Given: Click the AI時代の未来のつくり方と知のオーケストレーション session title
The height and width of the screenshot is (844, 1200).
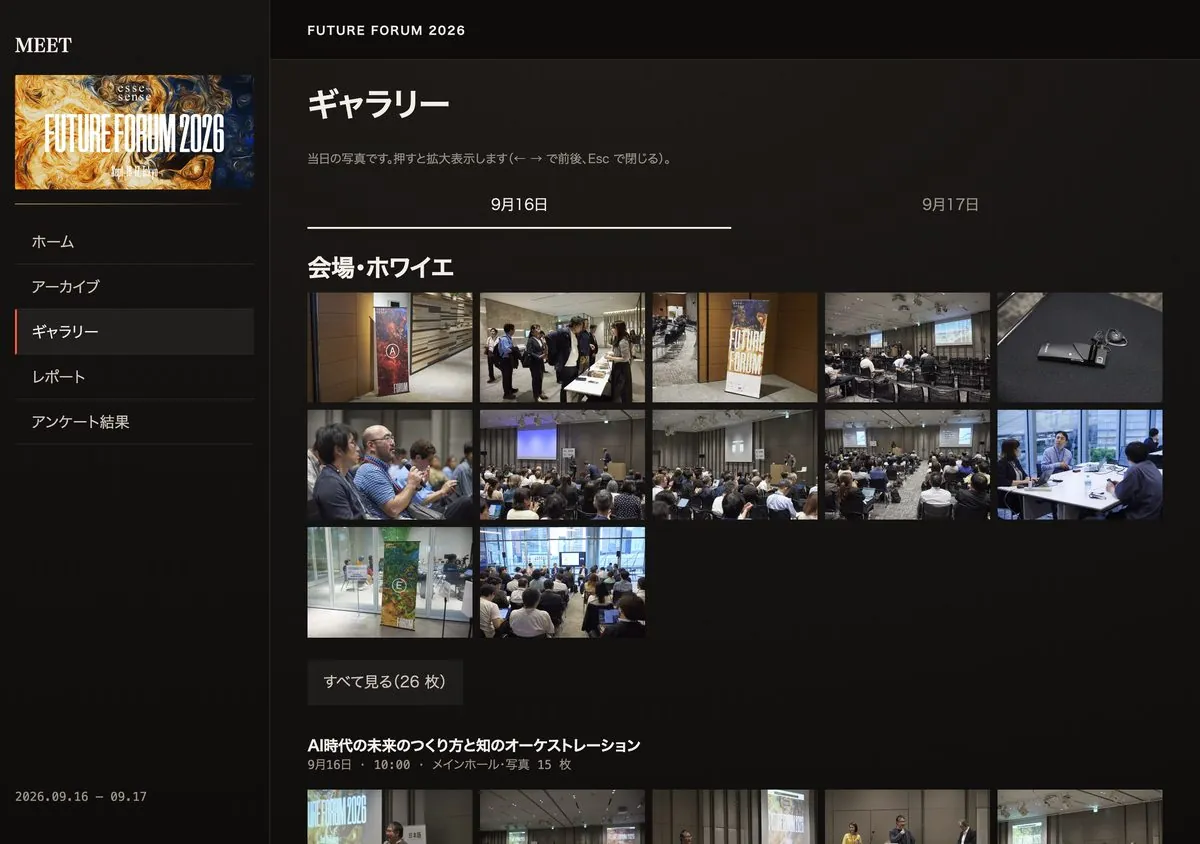Looking at the screenshot, I should point(474,745).
